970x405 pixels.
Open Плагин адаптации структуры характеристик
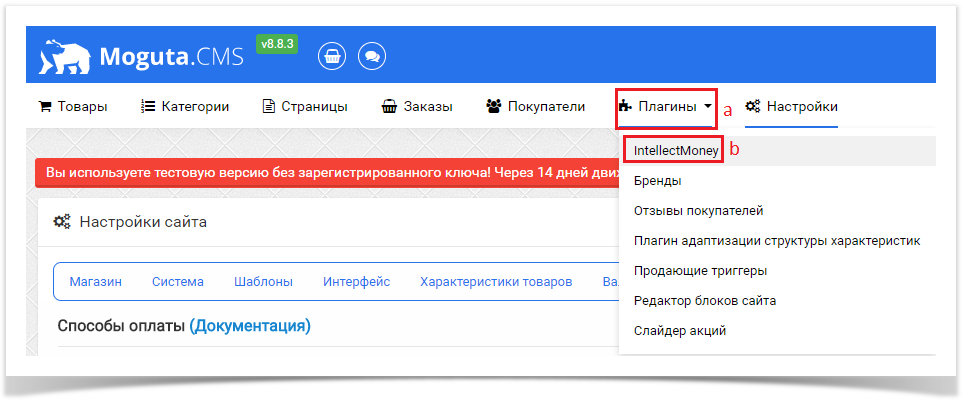tap(776, 241)
